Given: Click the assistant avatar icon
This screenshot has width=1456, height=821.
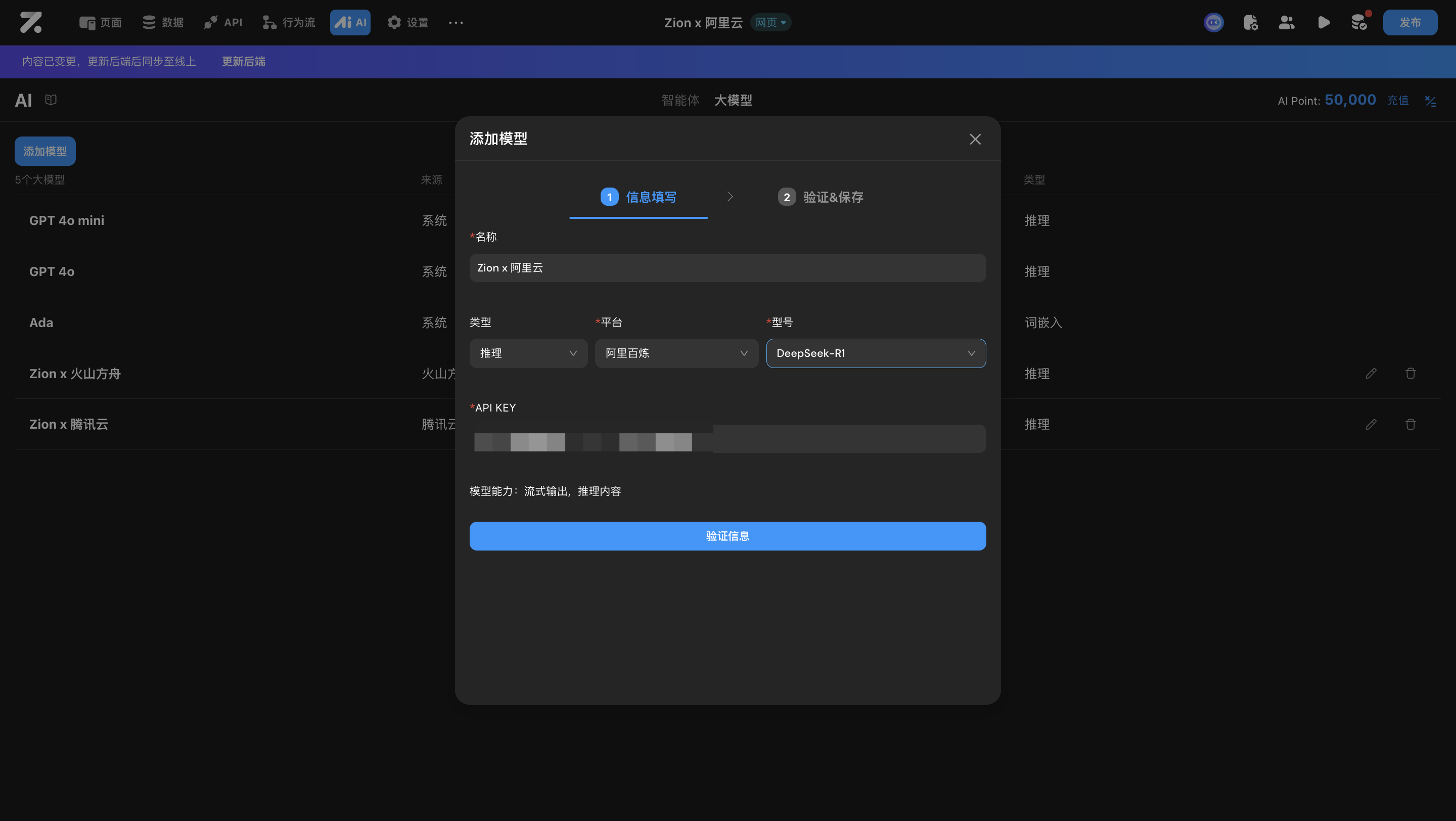Looking at the screenshot, I should pyautogui.click(x=1213, y=23).
